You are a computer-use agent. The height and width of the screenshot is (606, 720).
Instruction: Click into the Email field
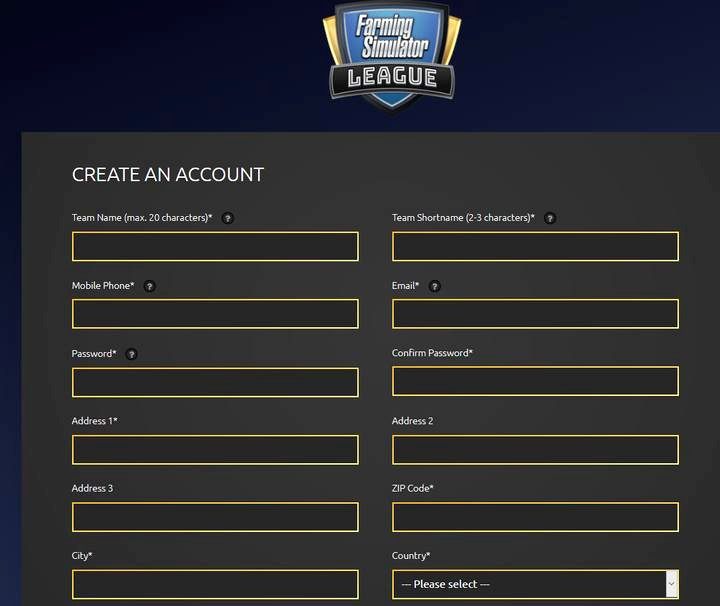click(x=535, y=314)
